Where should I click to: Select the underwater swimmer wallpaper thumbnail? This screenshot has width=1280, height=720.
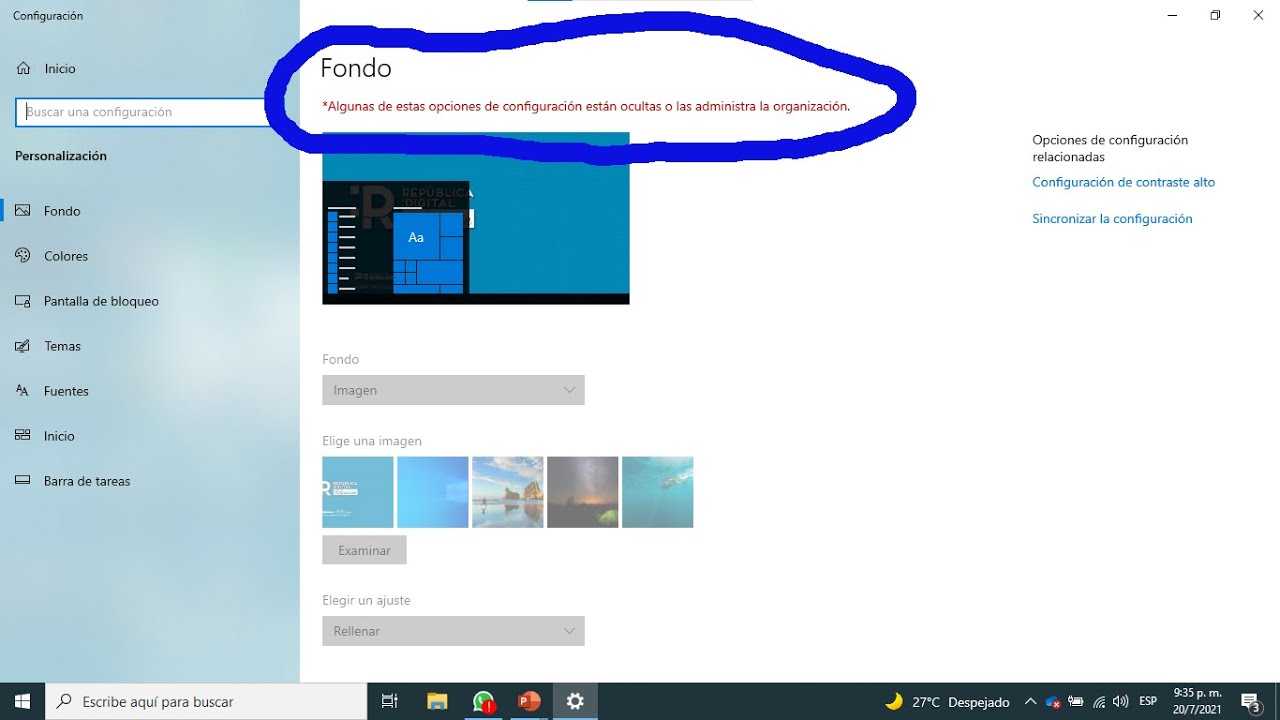(658, 492)
